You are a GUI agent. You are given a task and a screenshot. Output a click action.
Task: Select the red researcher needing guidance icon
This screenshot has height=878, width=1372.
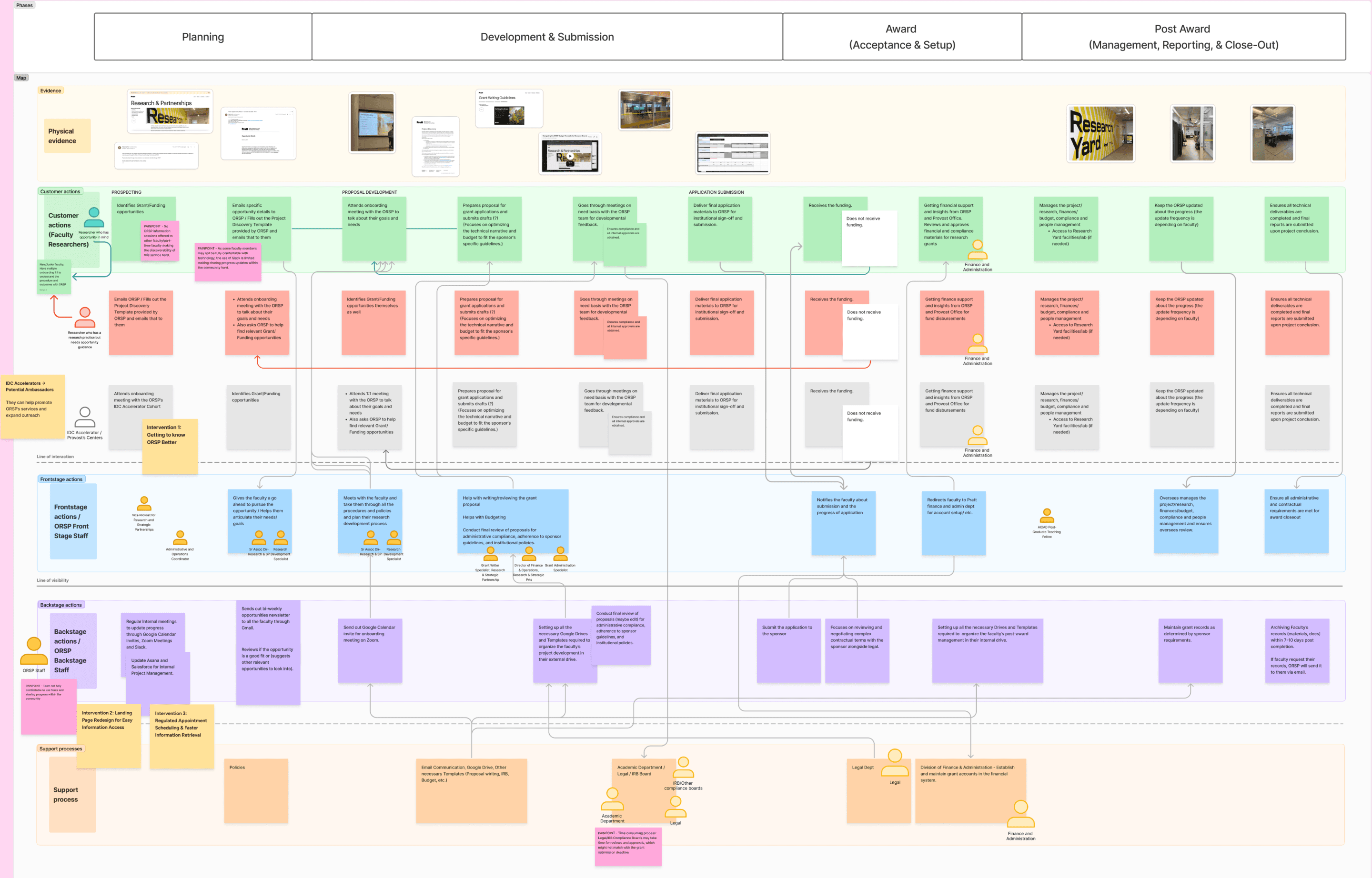(84, 318)
